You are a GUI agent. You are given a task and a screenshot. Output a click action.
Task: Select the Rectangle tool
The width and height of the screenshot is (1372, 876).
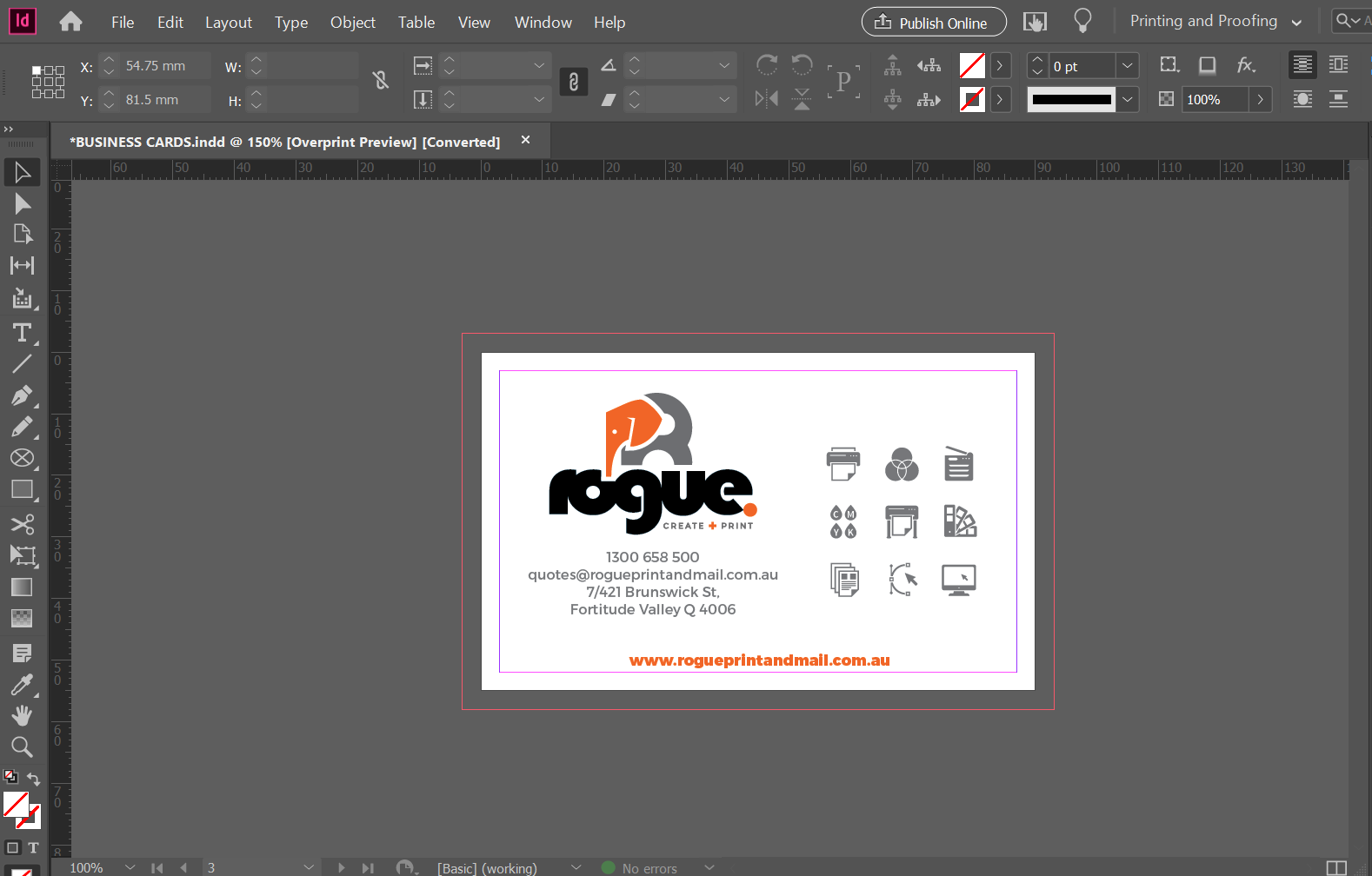click(23, 489)
